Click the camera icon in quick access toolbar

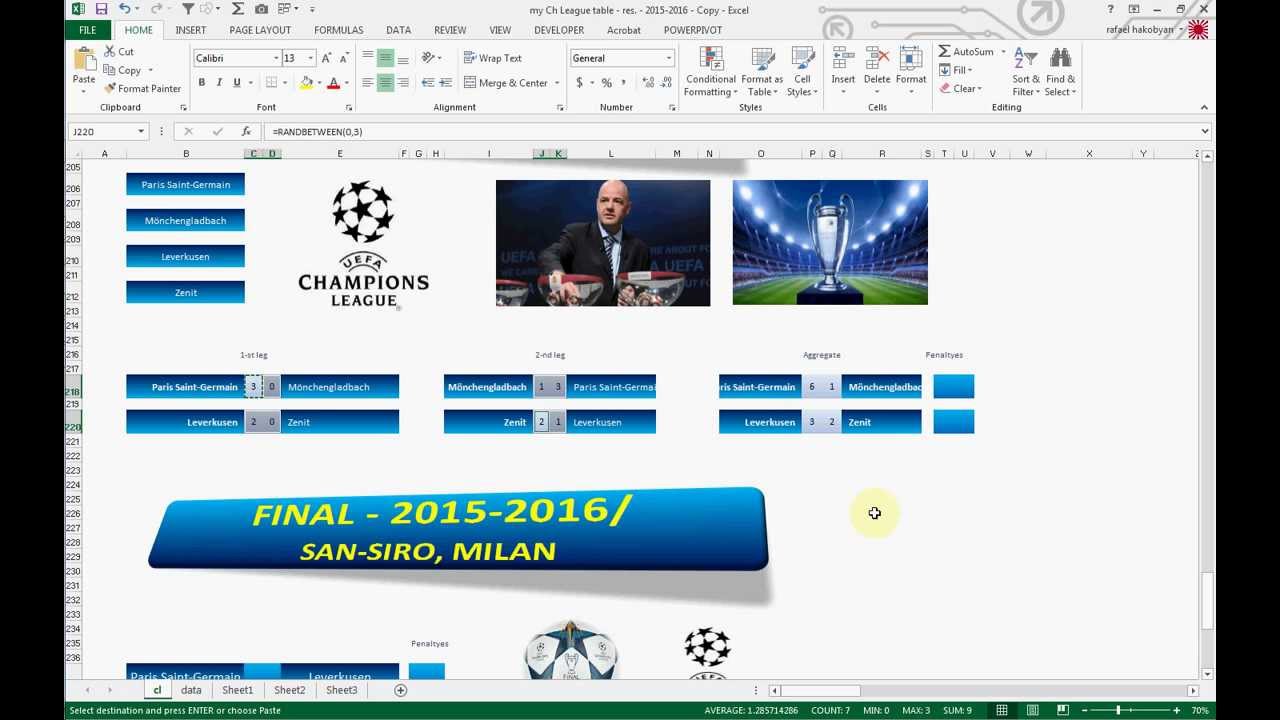261,9
